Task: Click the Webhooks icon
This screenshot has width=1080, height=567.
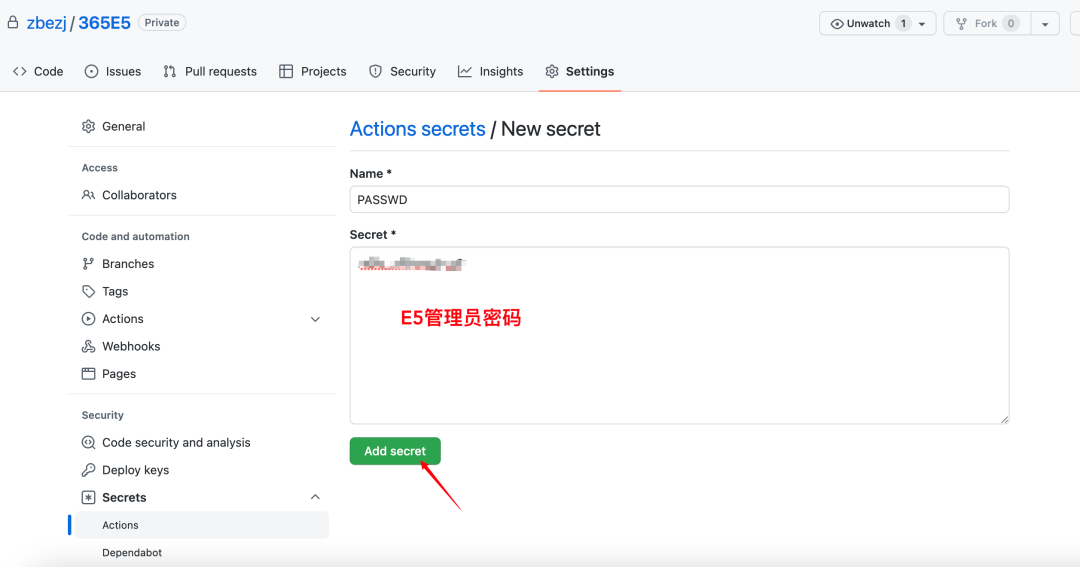Action: pyautogui.click(x=88, y=347)
